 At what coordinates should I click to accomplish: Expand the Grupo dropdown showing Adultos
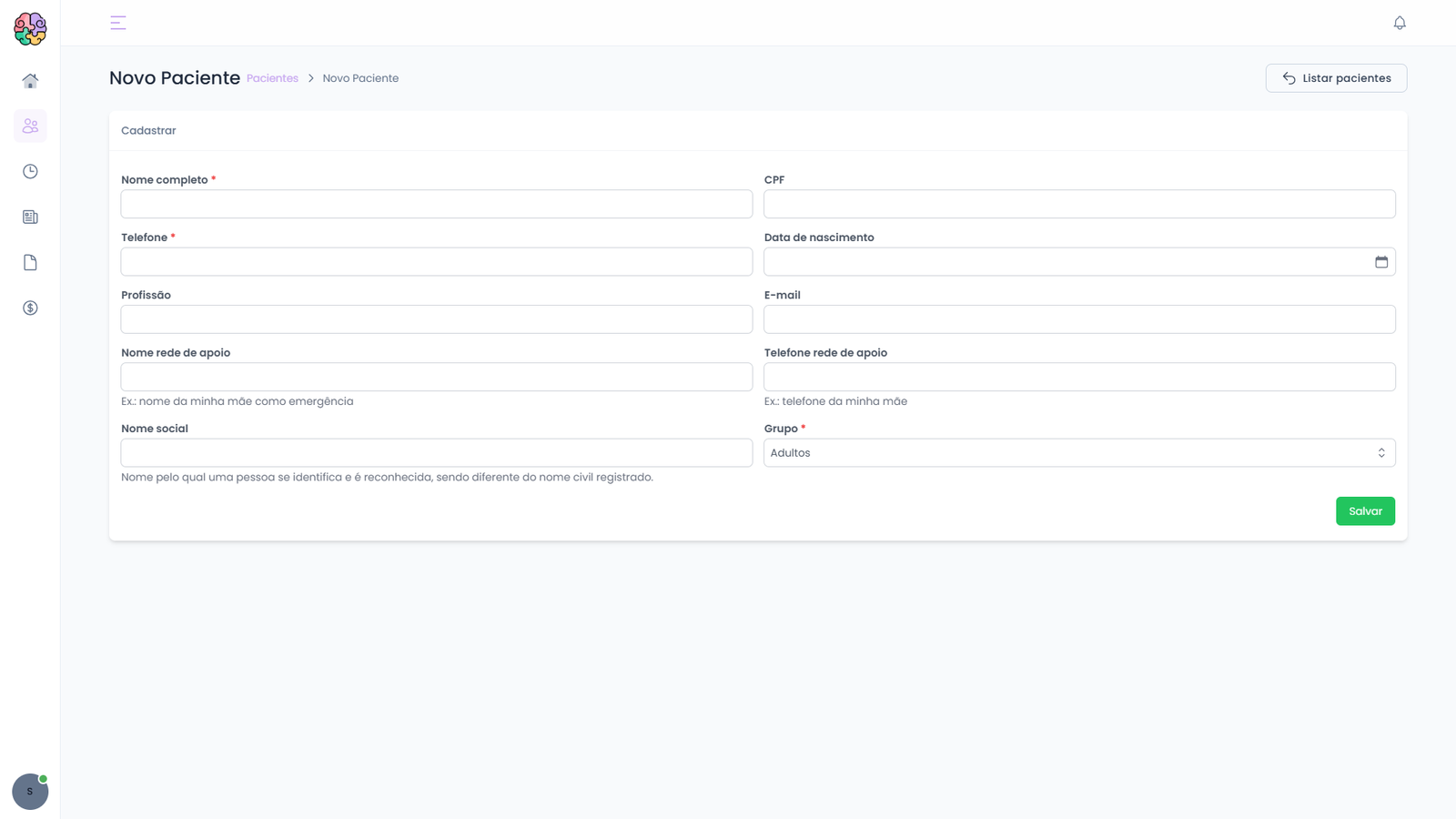click(x=1078, y=453)
